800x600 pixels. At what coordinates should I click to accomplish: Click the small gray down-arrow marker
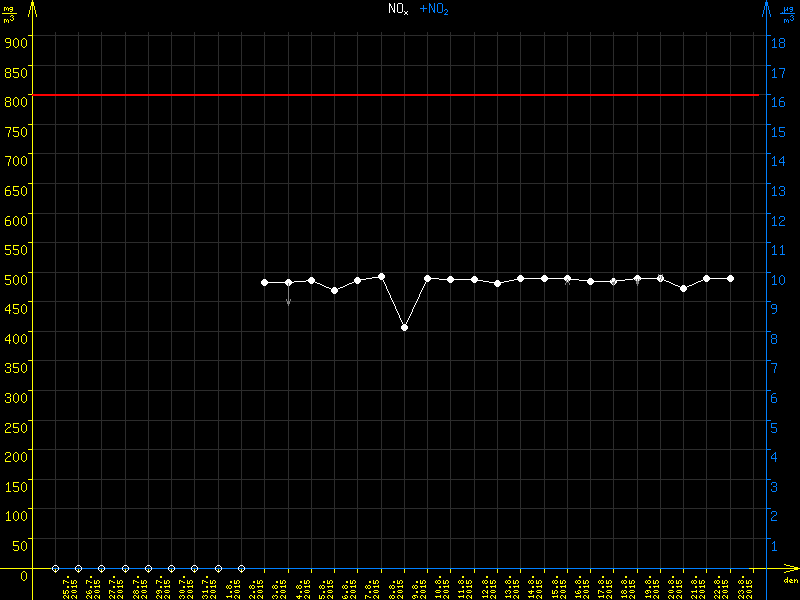[x=288, y=300]
